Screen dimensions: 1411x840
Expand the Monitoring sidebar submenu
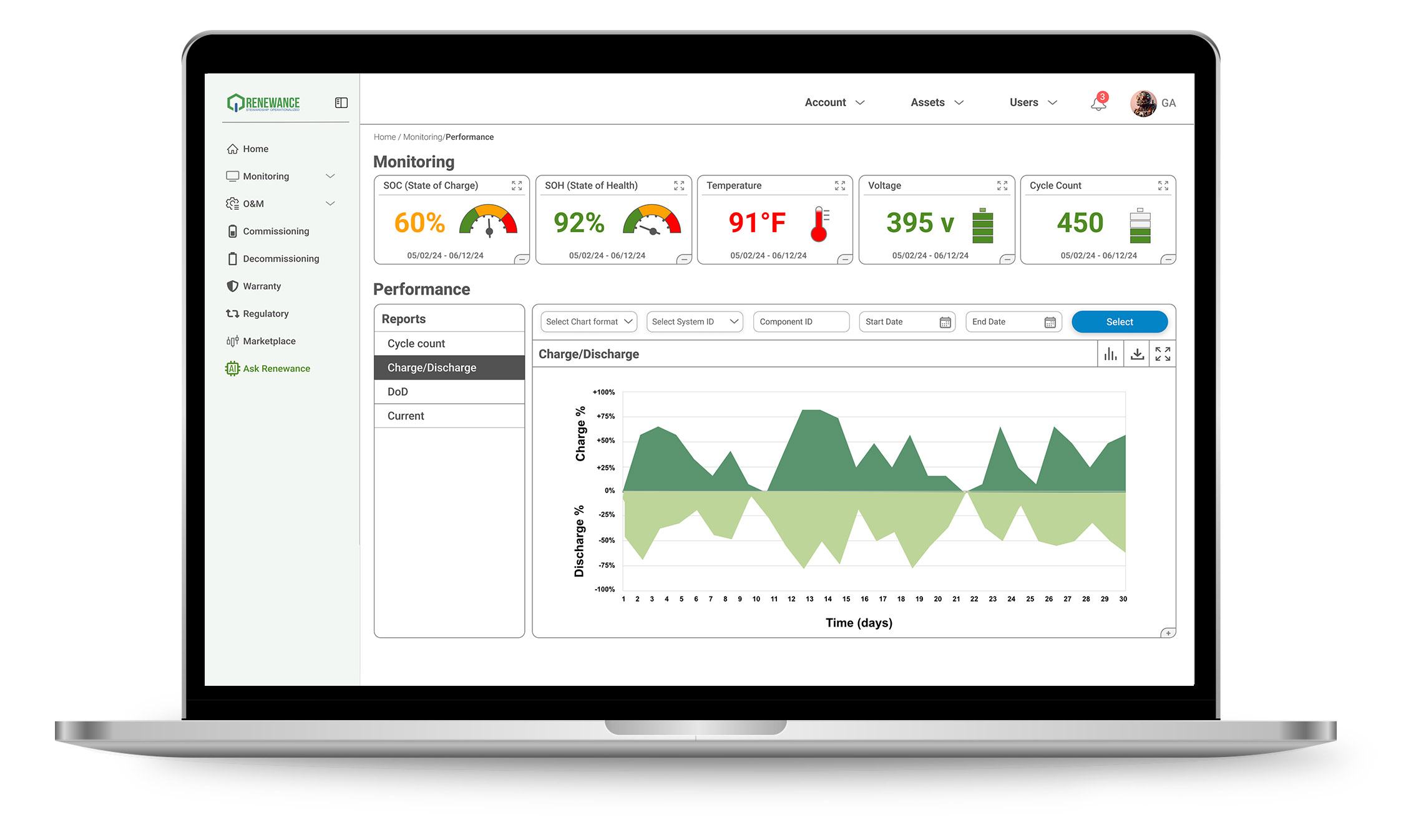point(330,177)
